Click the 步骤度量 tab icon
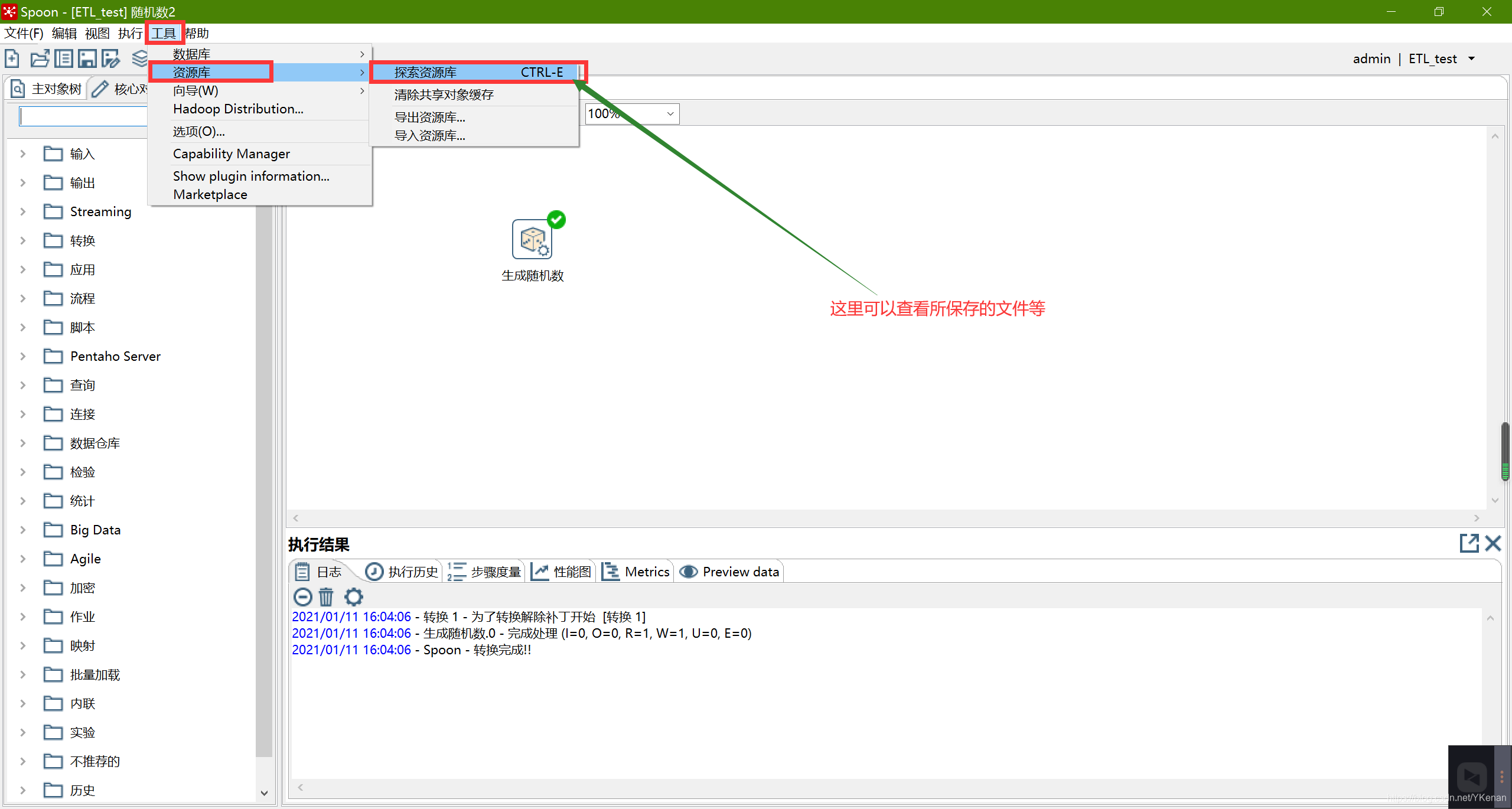Image resolution: width=1512 pixels, height=809 pixels. click(455, 571)
